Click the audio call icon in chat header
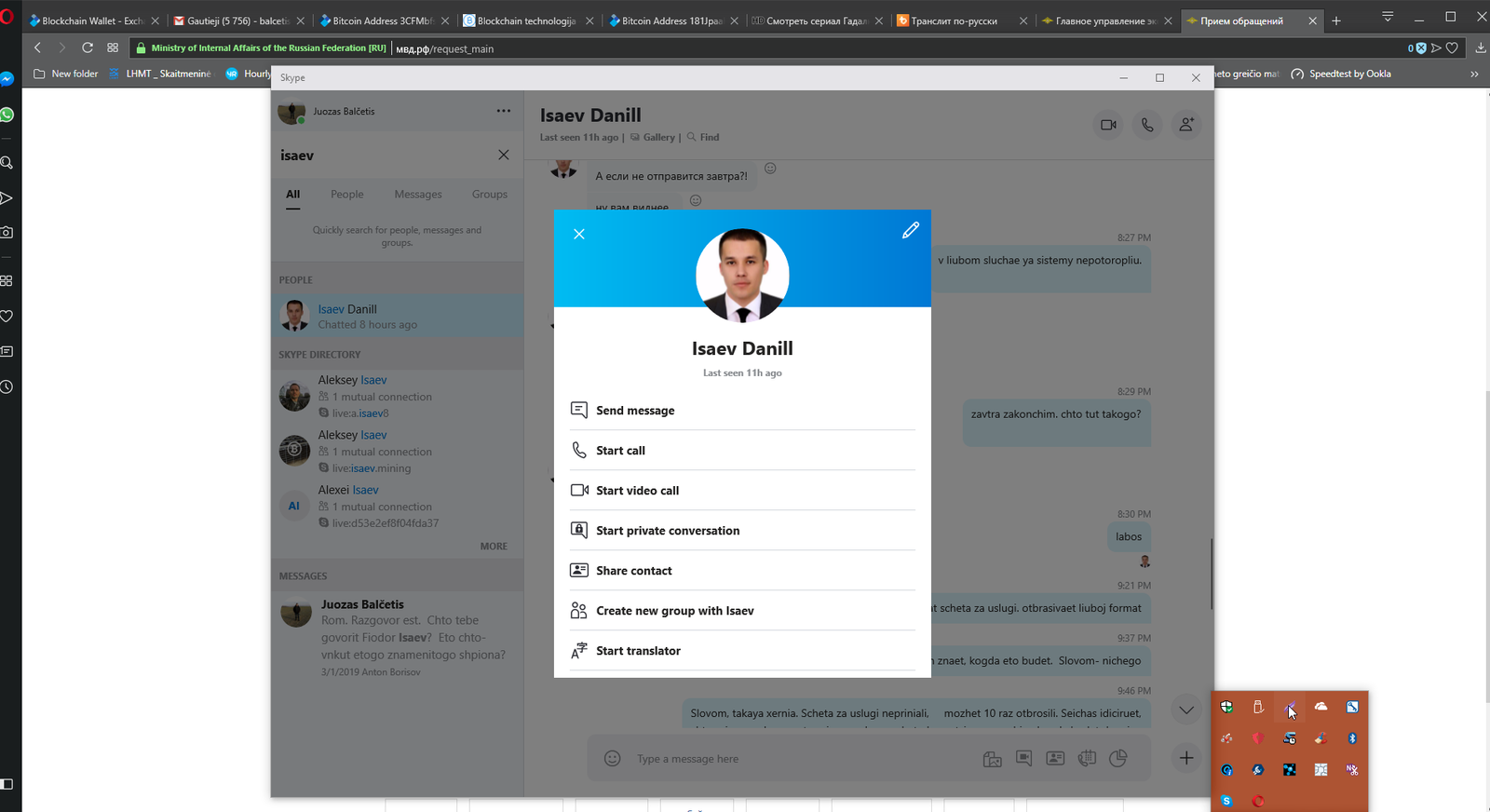Image resolution: width=1490 pixels, height=812 pixels. [x=1147, y=125]
